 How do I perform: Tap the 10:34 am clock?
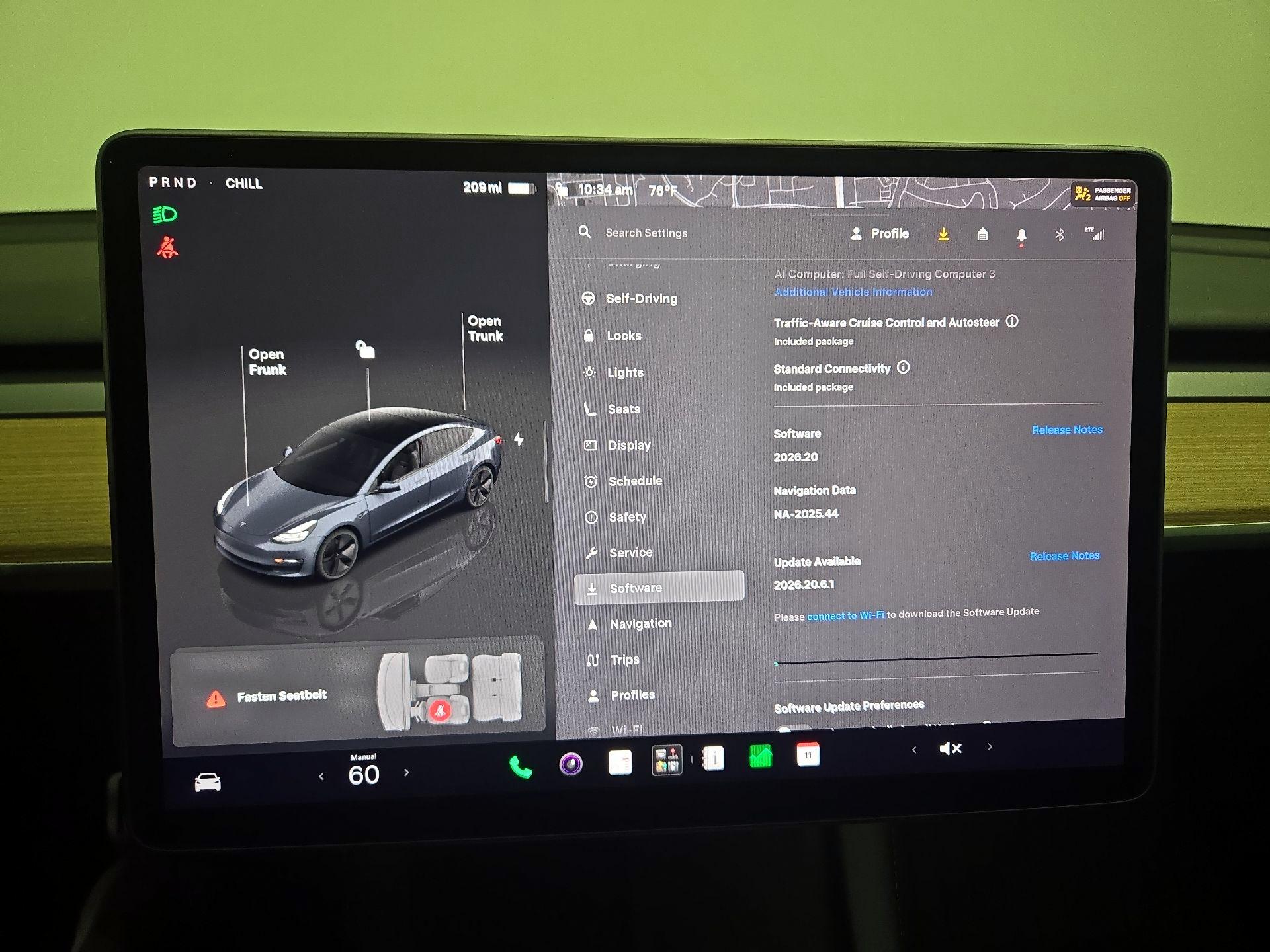[605, 190]
